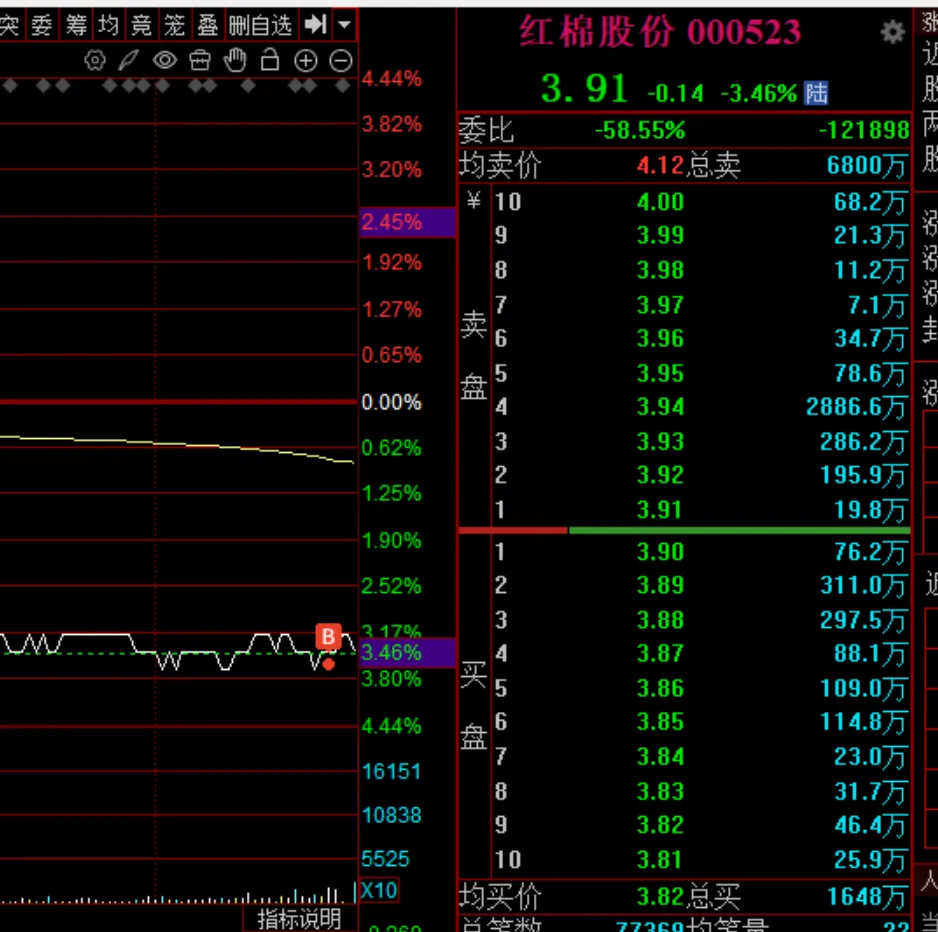This screenshot has height=932, width=938.
Task: Click the chart settings gear icon
Action: pos(95,61)
